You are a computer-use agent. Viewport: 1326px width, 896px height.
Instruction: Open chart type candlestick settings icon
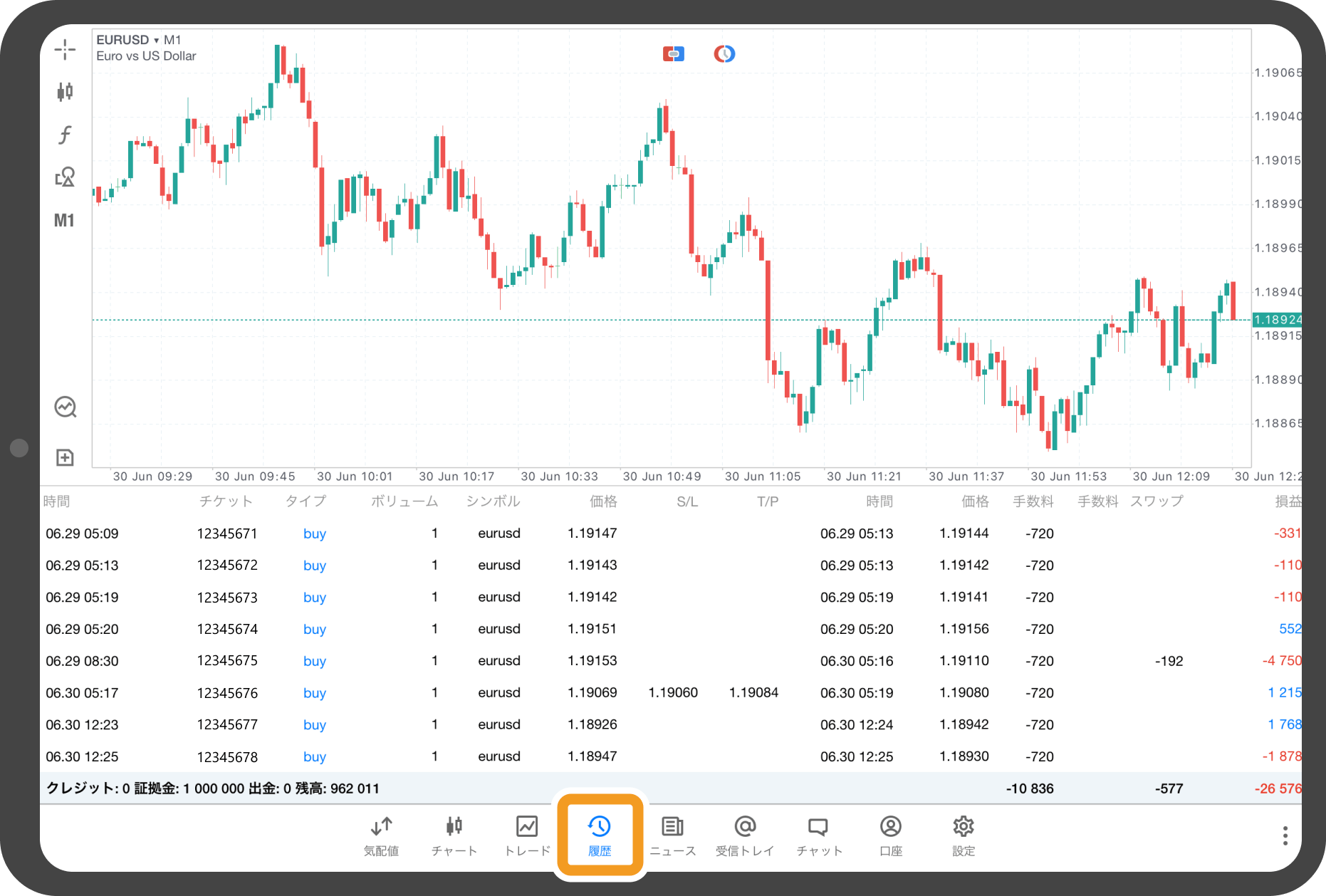65,91
